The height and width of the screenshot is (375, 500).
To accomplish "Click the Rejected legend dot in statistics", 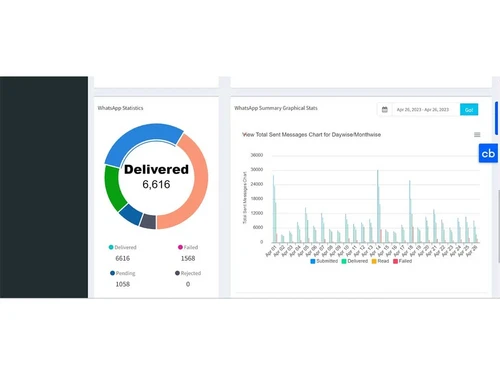I will 177,273.
